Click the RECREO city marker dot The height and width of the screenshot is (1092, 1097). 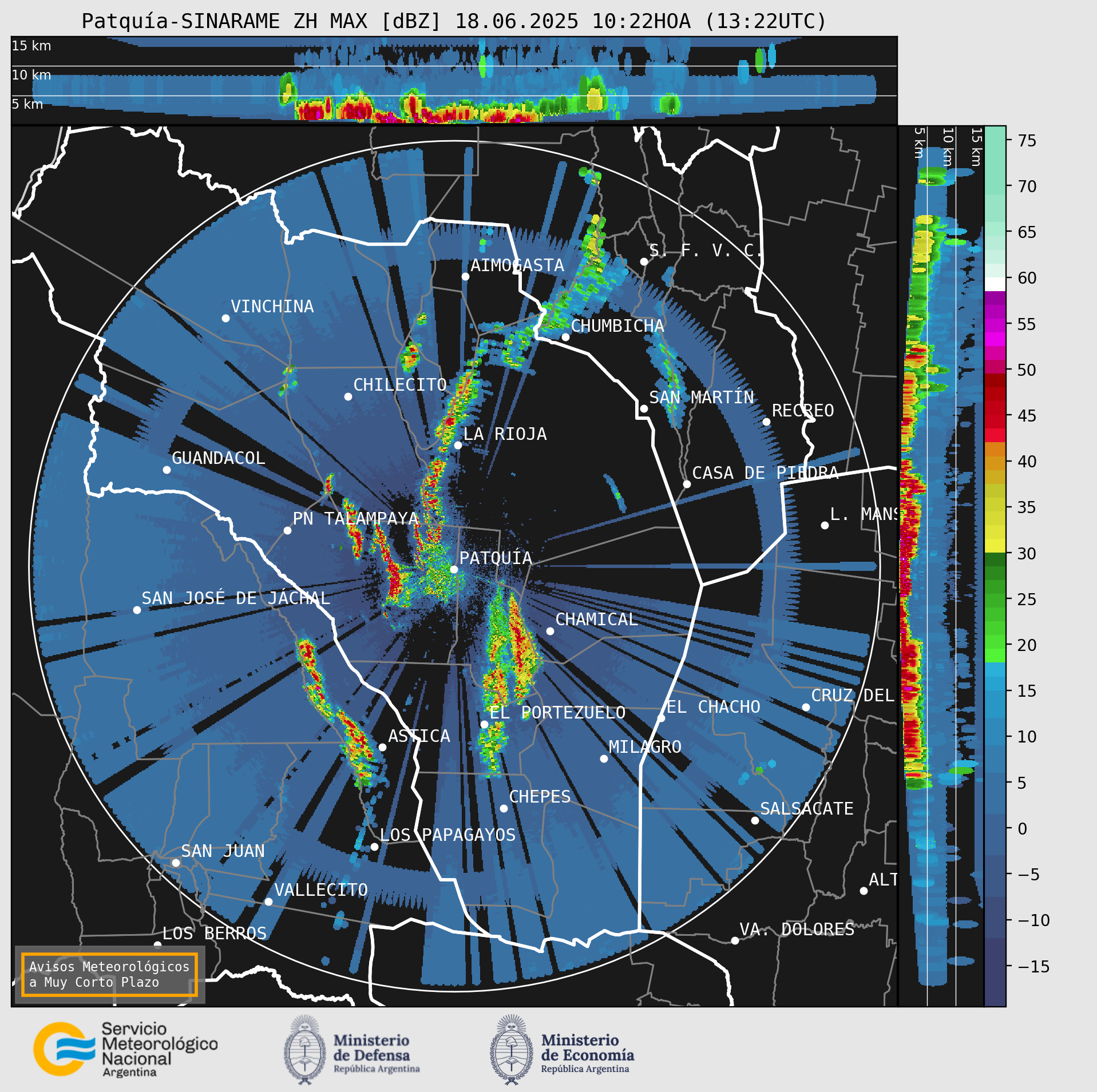coord(766,422)
